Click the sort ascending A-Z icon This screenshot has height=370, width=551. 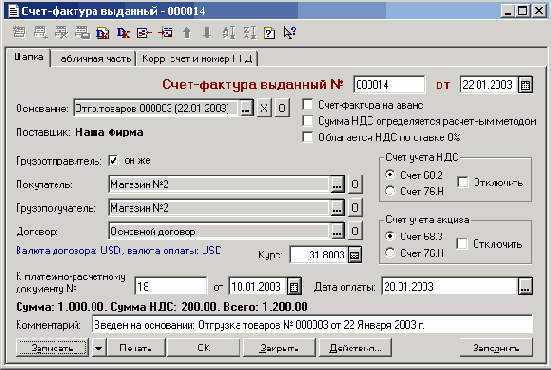229,33
